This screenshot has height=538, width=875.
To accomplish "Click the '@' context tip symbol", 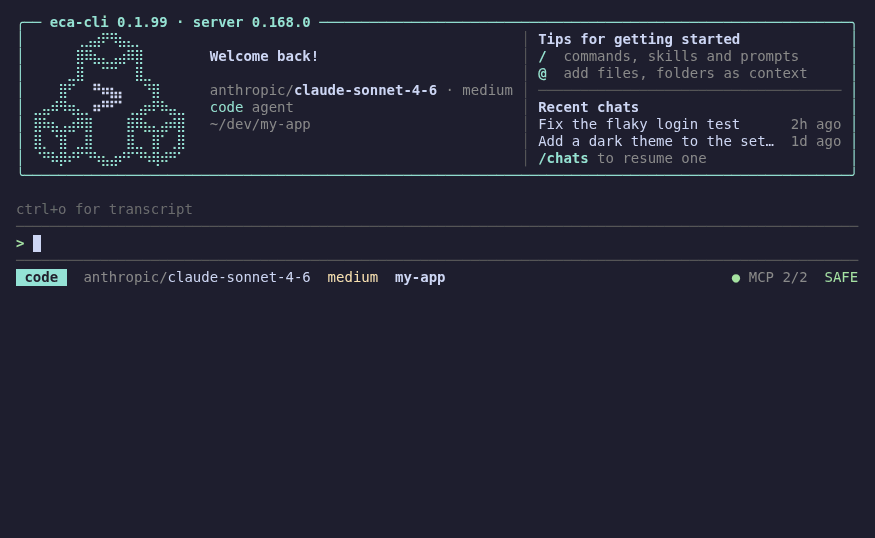I will [x=542, y=74].
